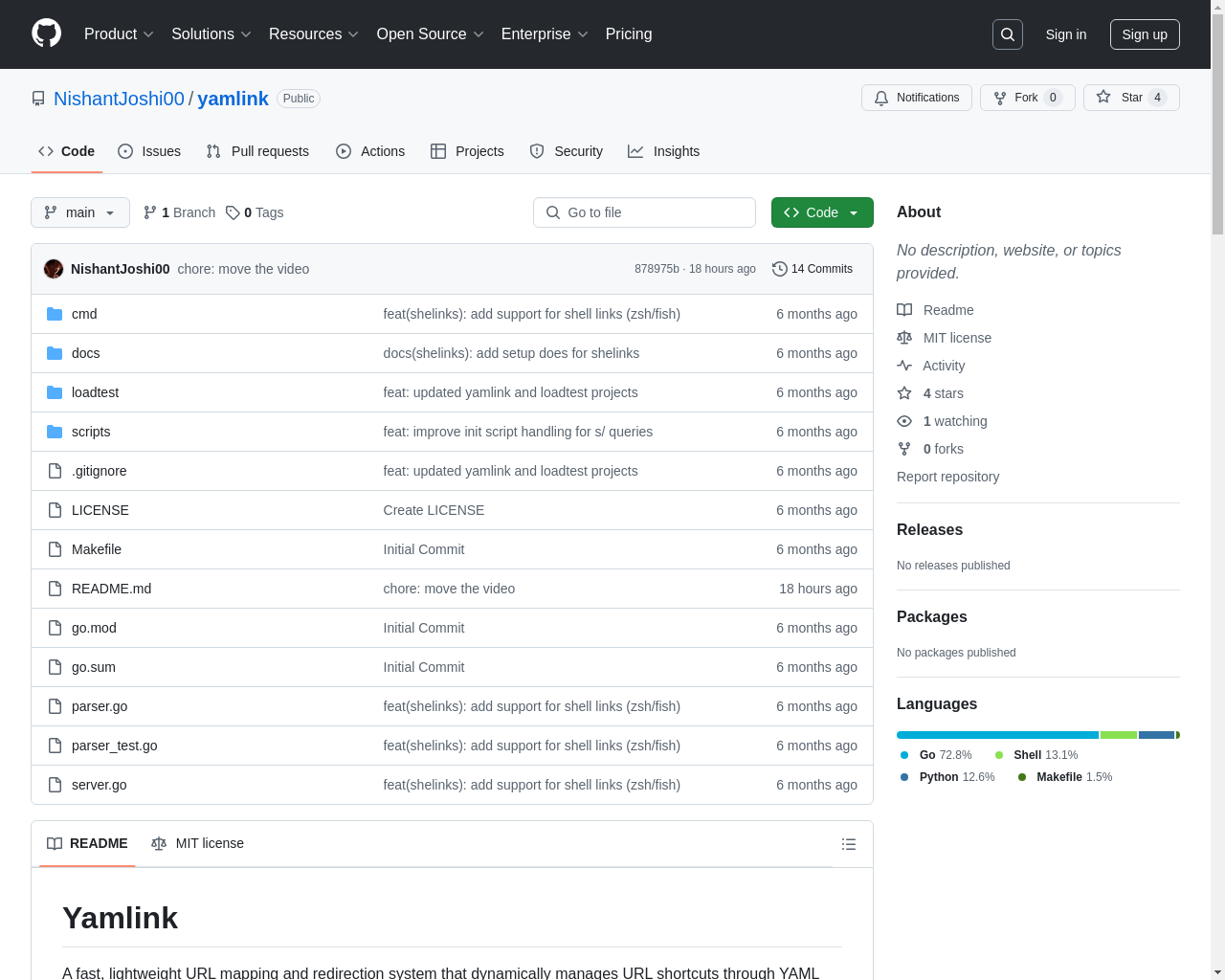Open the Makefile file
1225x980 pixels.
96,549
